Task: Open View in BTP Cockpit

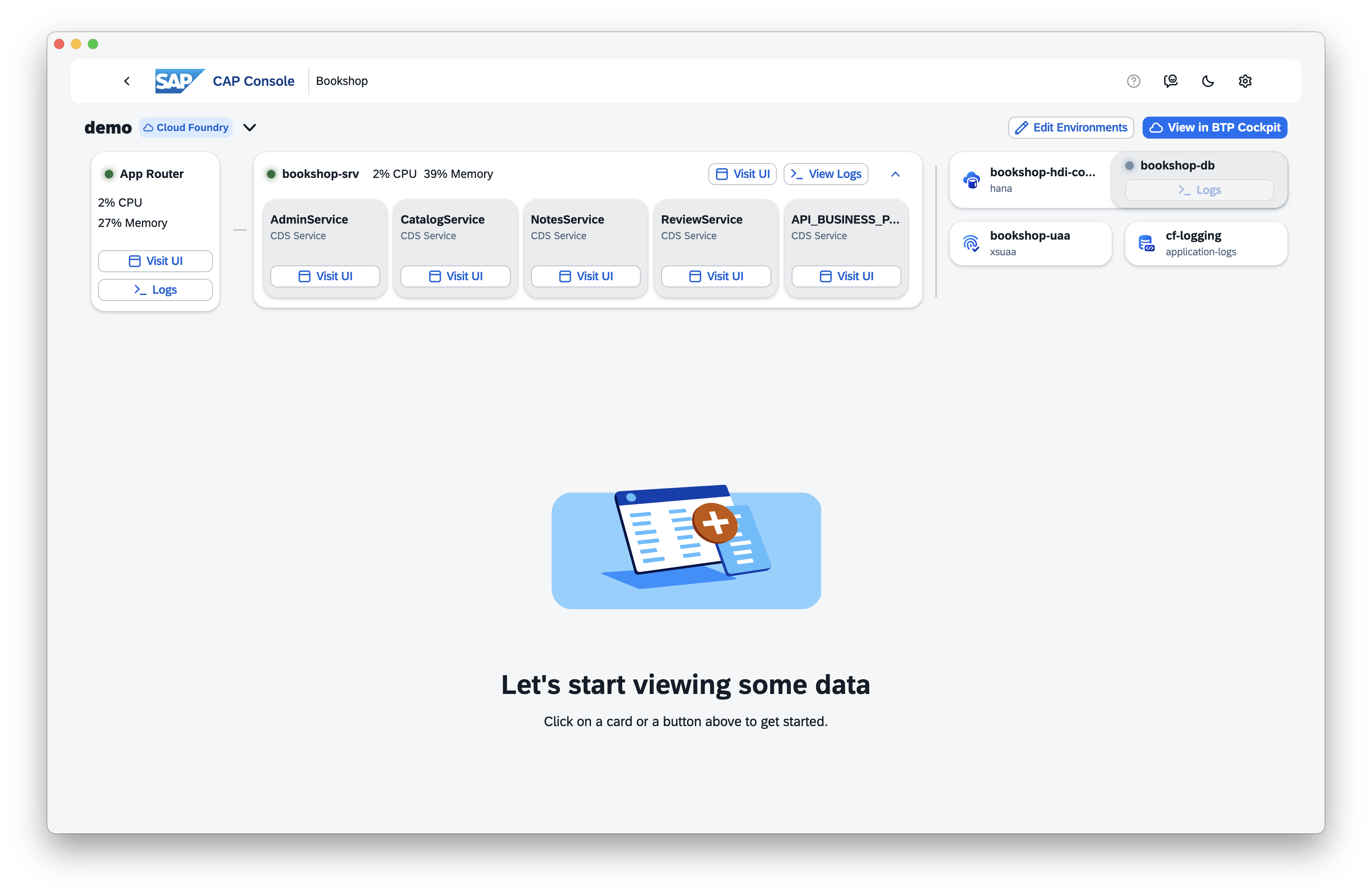Action: 1214,128
